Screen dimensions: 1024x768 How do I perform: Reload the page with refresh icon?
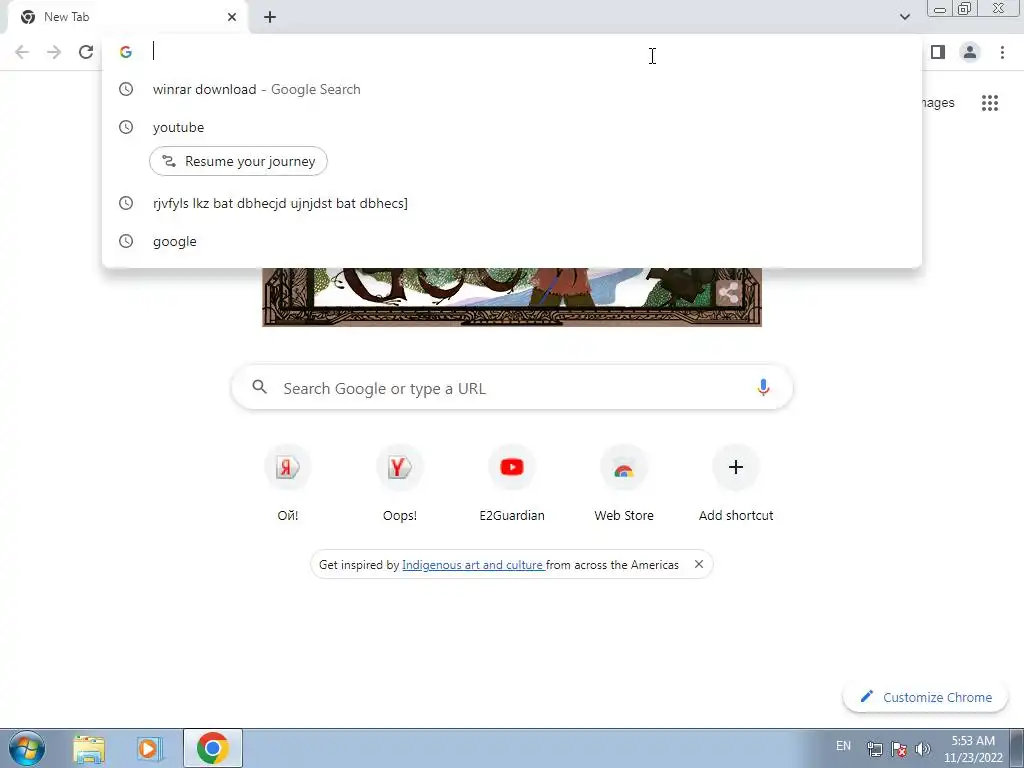pos(86,52)
